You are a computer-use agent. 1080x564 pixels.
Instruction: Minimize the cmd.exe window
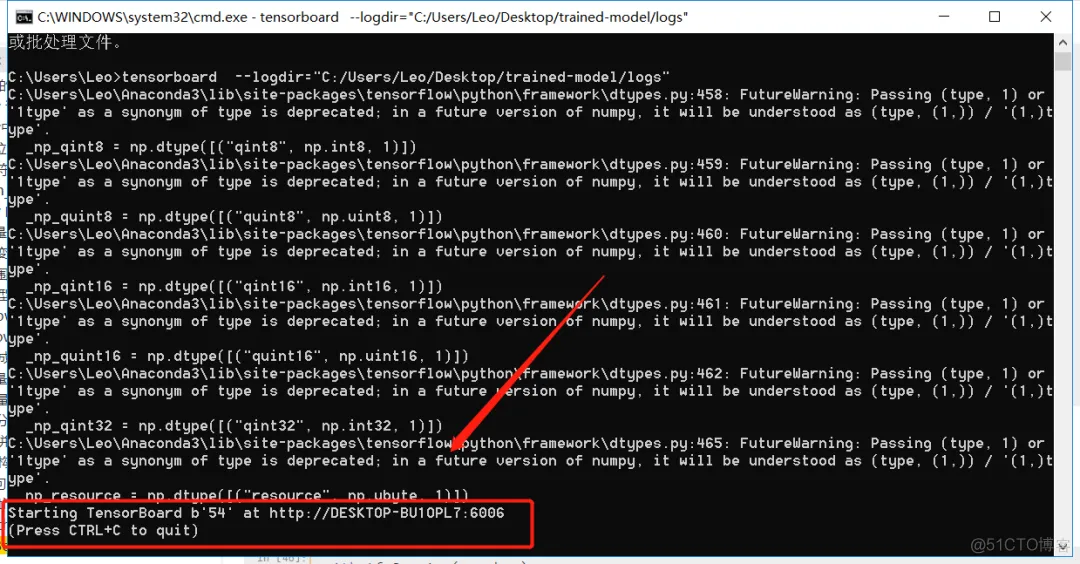(944, 17)
